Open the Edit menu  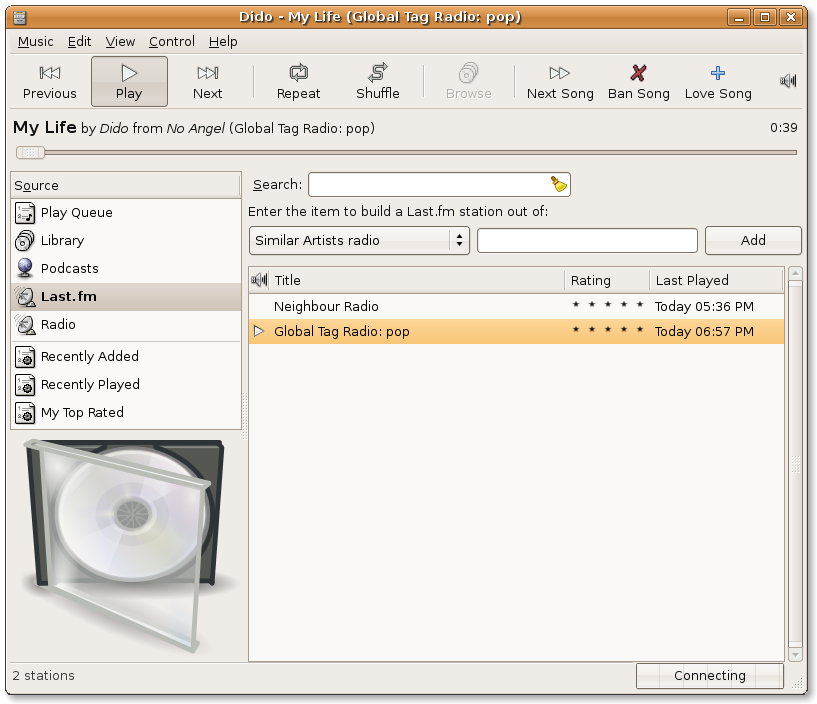79,42
